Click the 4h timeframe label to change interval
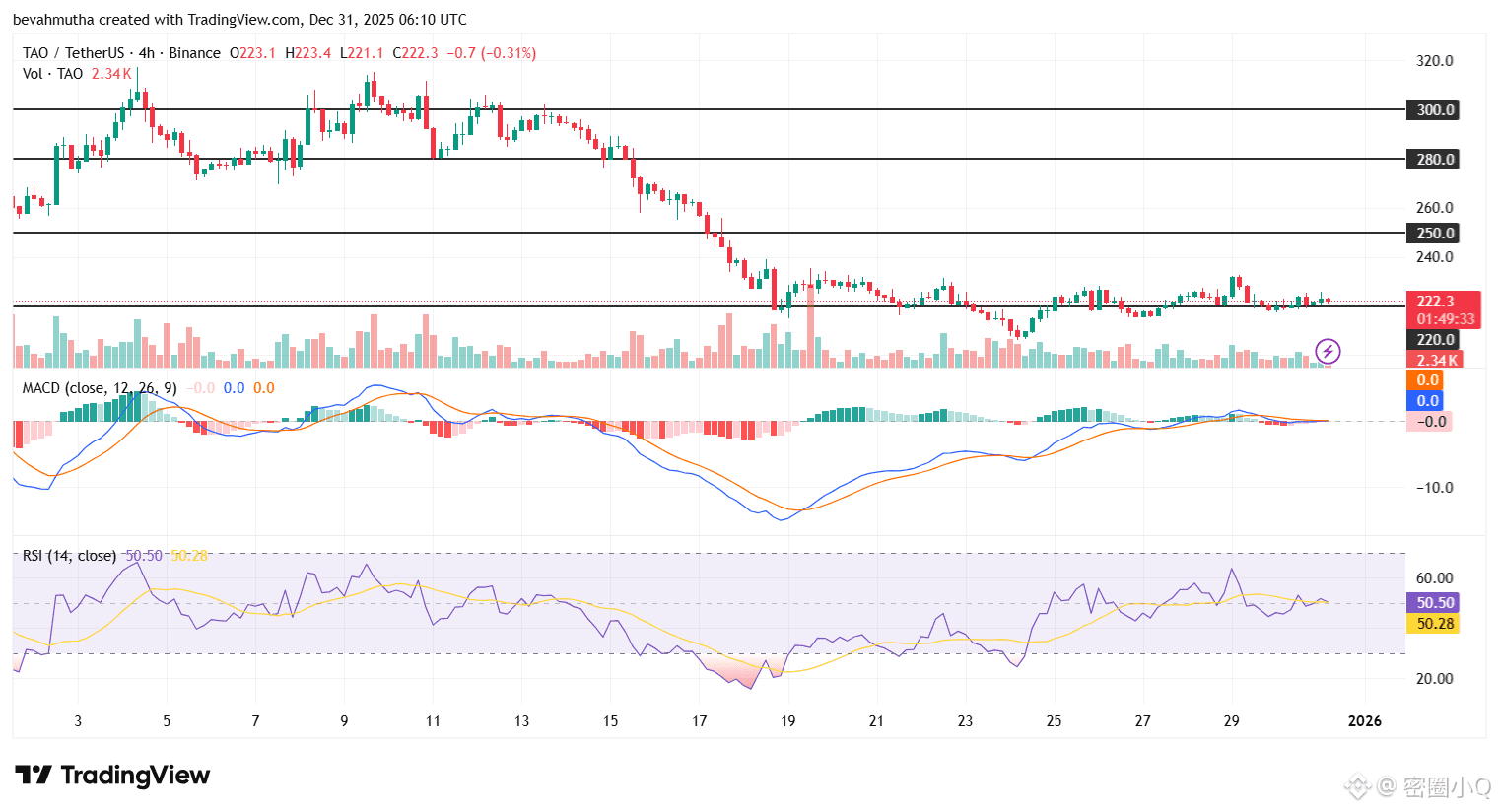Viewport: 1499px width, 812px height. point(146,53)
